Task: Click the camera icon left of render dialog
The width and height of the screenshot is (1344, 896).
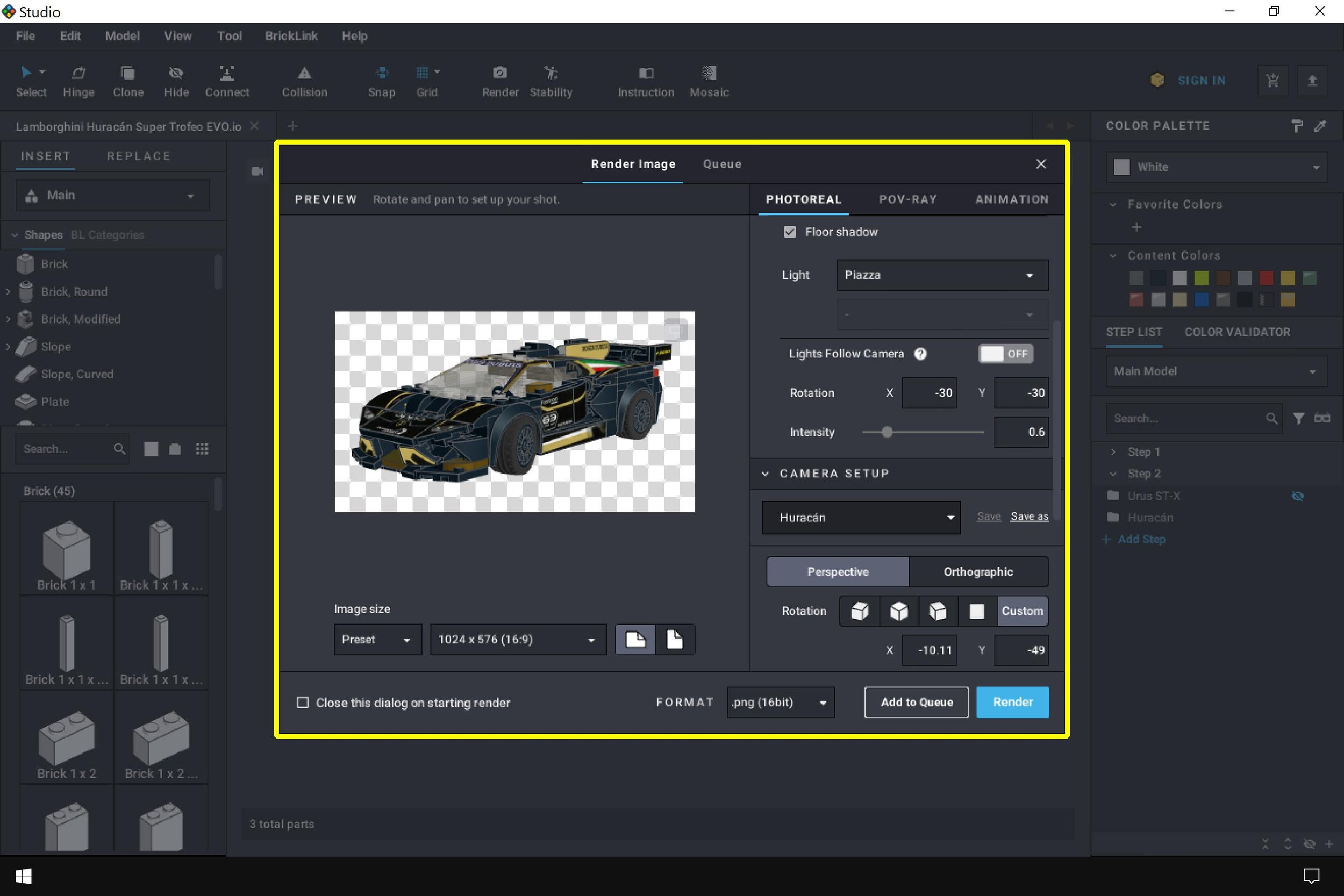Action: pyautogui.click(x=257, y=171)
